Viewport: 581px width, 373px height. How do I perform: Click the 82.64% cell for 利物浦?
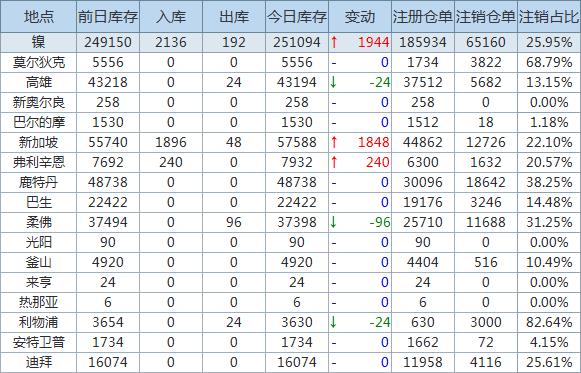click(x=549, y=322)
